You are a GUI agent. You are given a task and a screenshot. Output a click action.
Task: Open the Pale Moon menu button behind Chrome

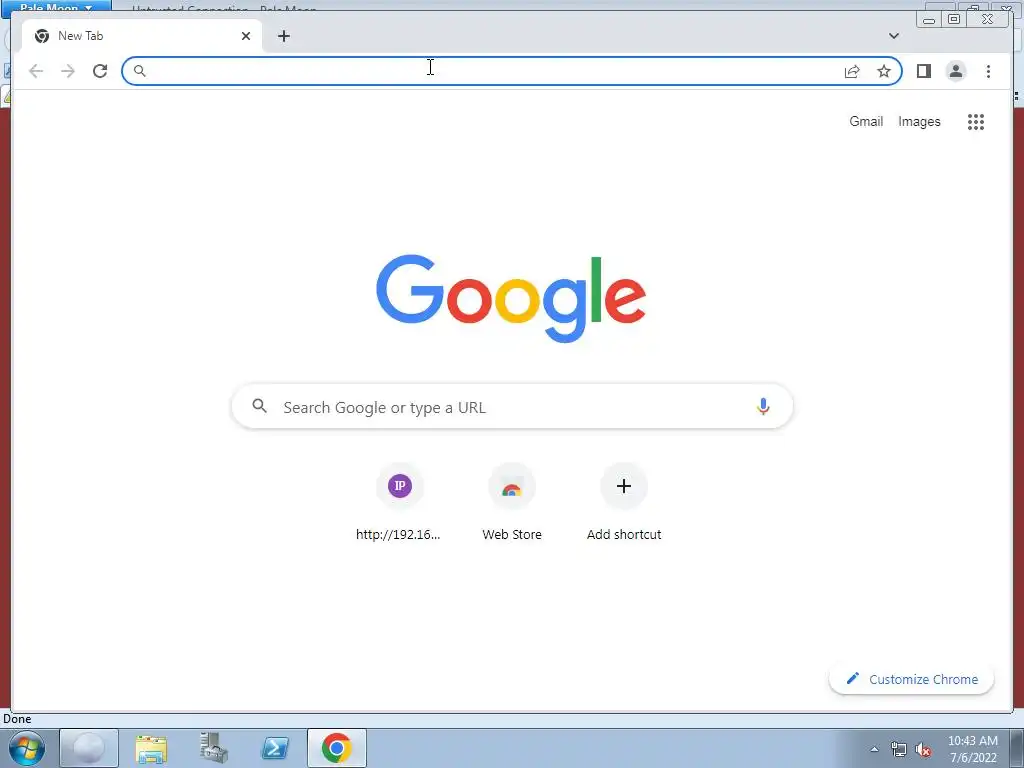tap(57, 7)
